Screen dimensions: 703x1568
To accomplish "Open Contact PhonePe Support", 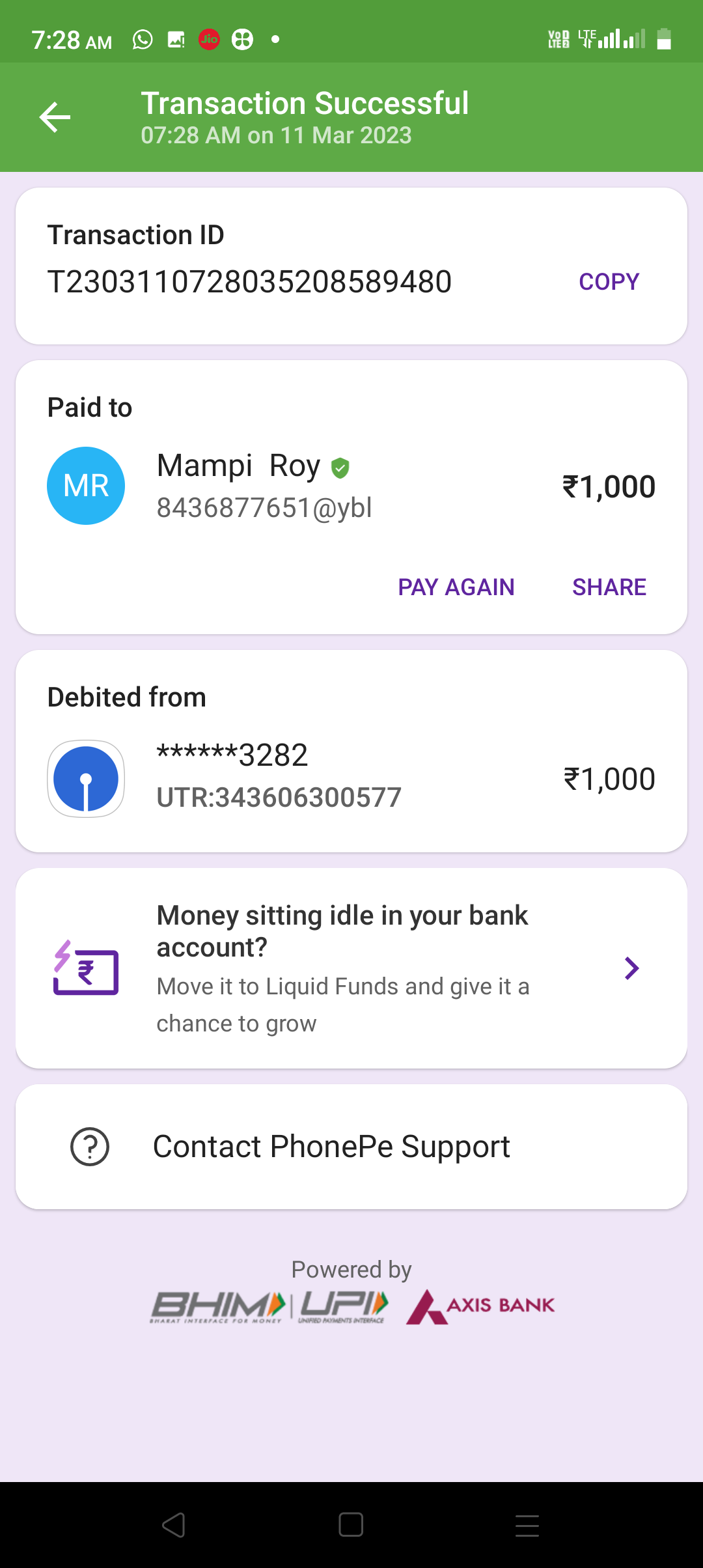I will pyautogui.click(x=331, y=1147).
